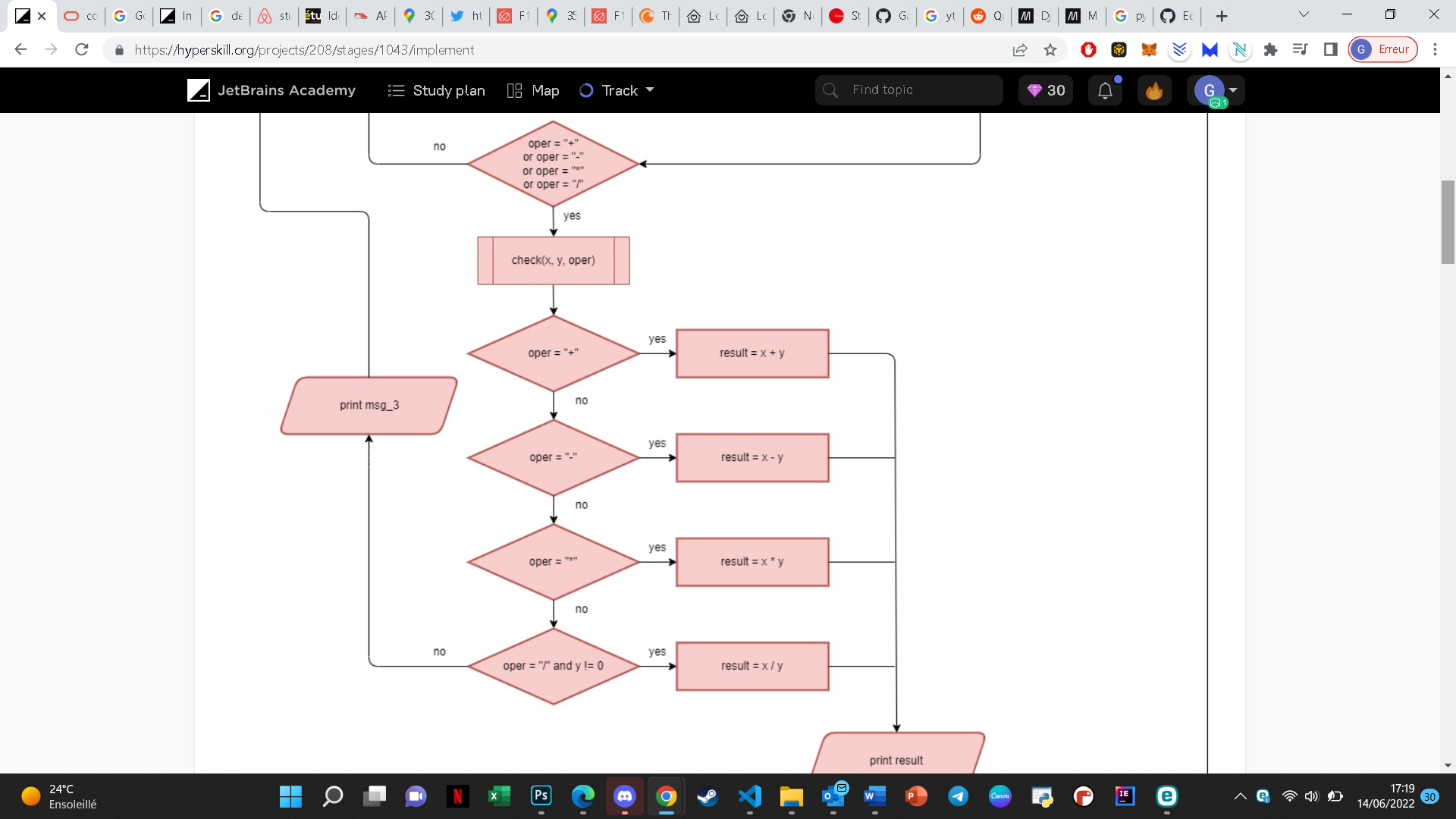Open the Map view

click(x=533, y=90)
